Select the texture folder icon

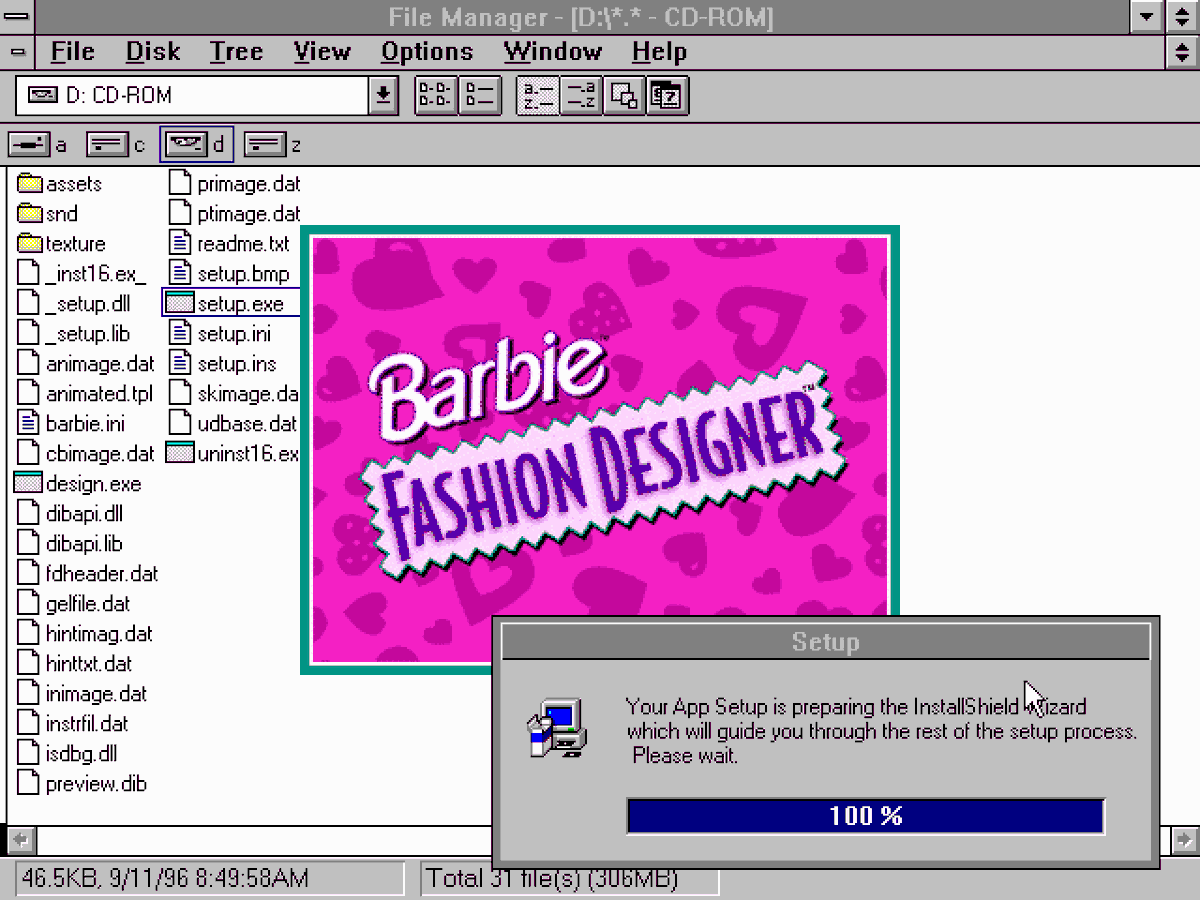[x=30, y=244]
